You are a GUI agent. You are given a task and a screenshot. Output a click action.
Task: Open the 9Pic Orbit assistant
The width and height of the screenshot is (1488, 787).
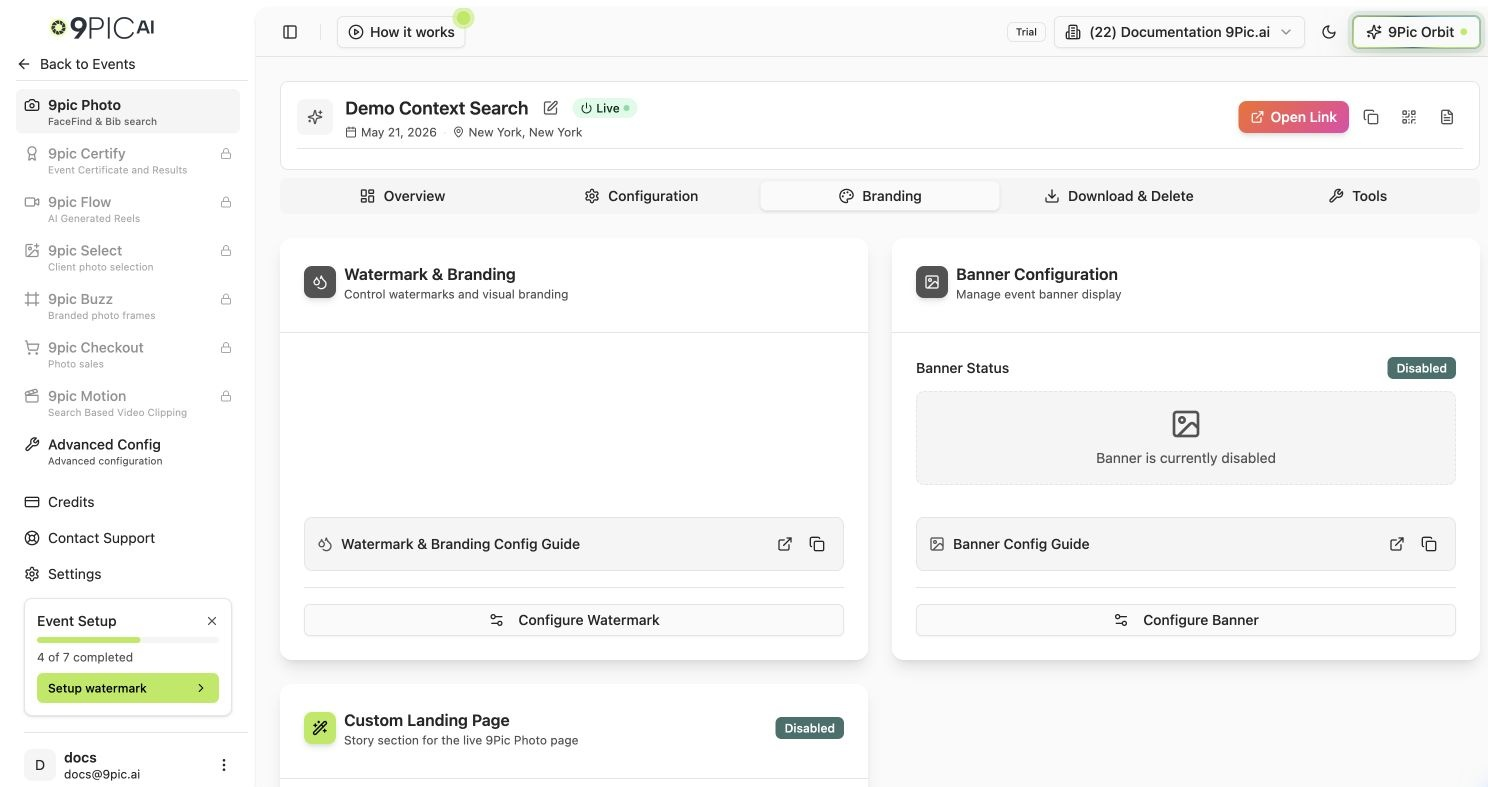click(1415, 32)
